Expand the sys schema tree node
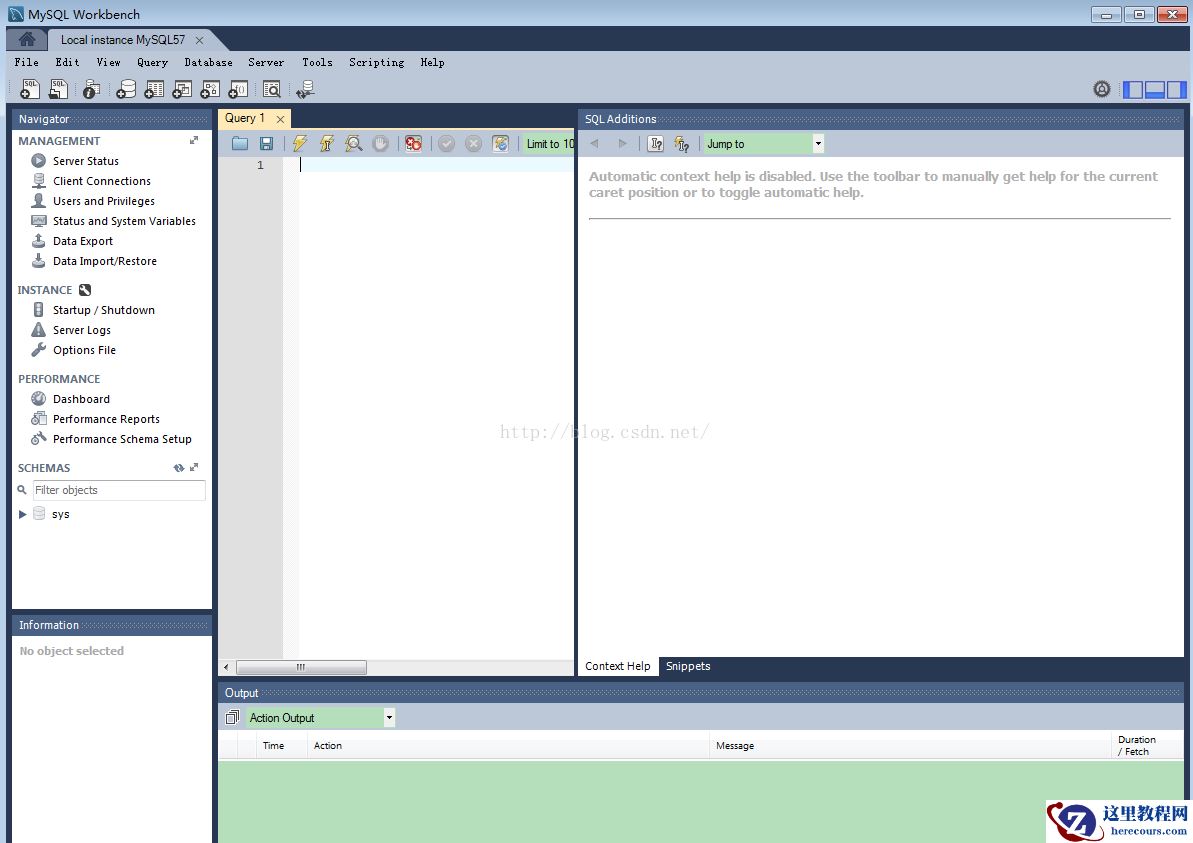 point(23,514)
